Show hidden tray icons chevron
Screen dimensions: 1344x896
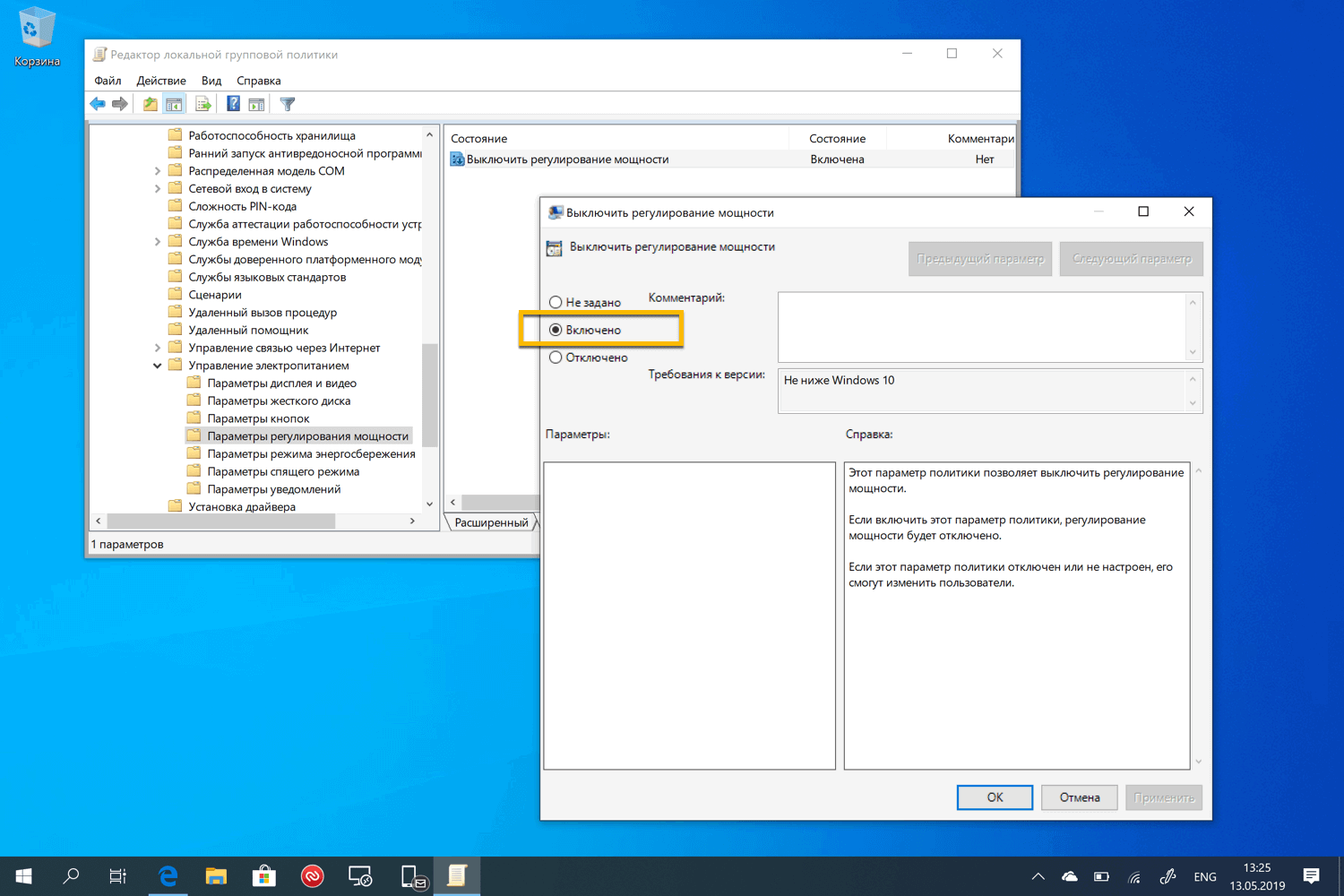click(x=1038, y=876)
